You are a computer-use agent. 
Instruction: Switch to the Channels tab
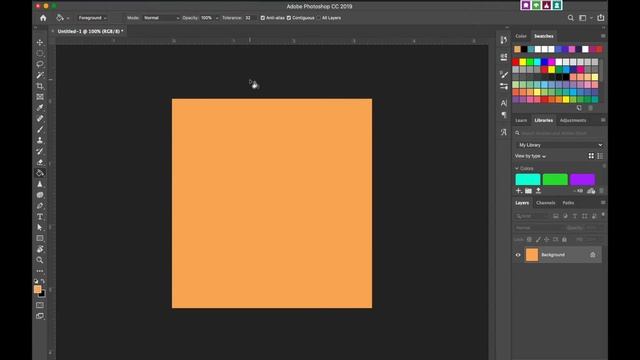pyautogui.click(x=546, y=203)
